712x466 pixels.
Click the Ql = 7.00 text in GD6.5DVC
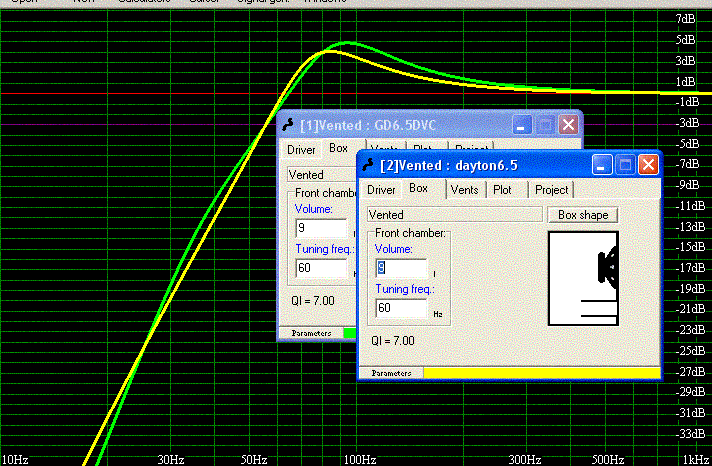coord(312,301)
